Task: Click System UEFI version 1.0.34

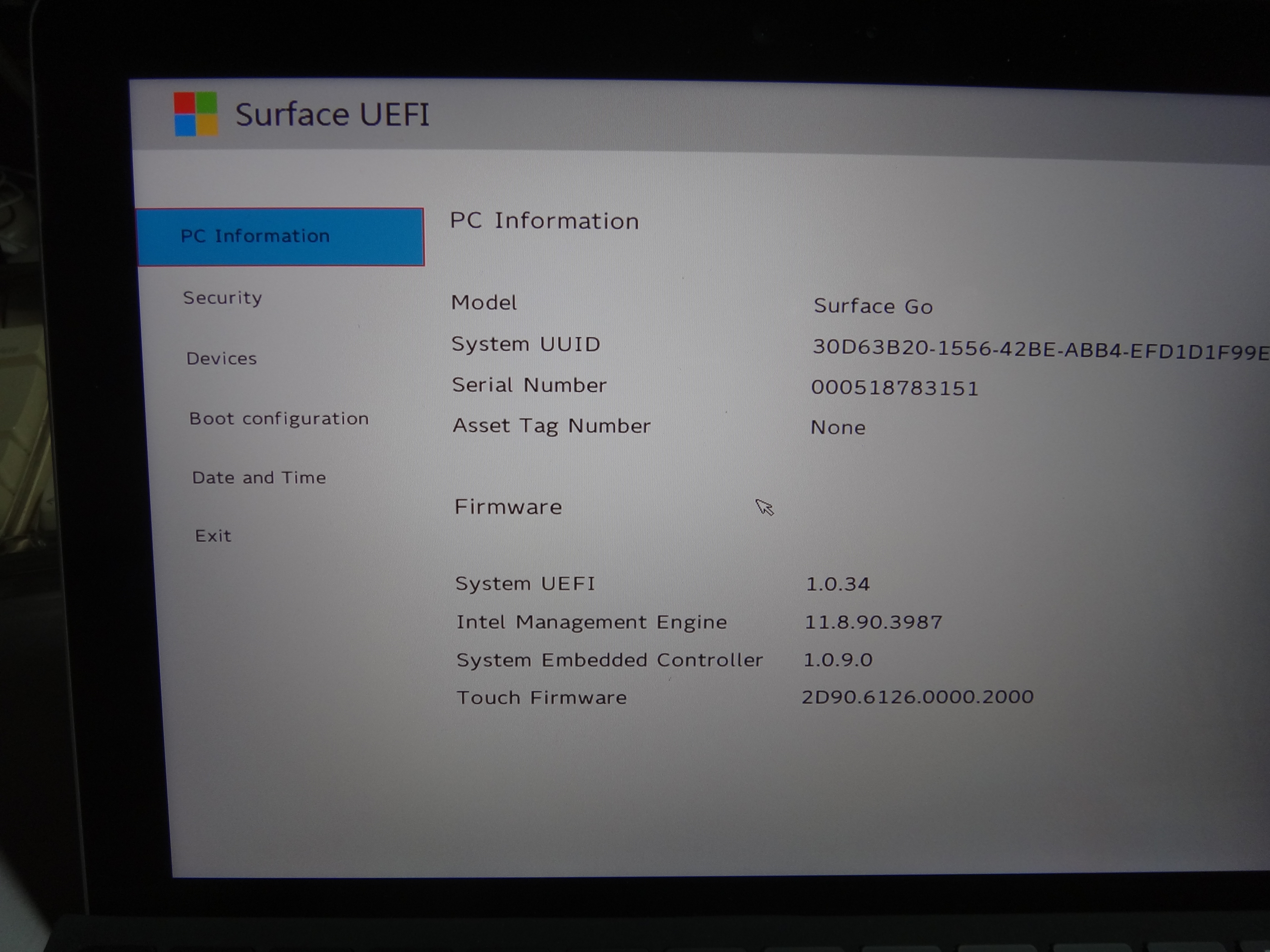Action: pyautogui.click(x=838, y=584)
